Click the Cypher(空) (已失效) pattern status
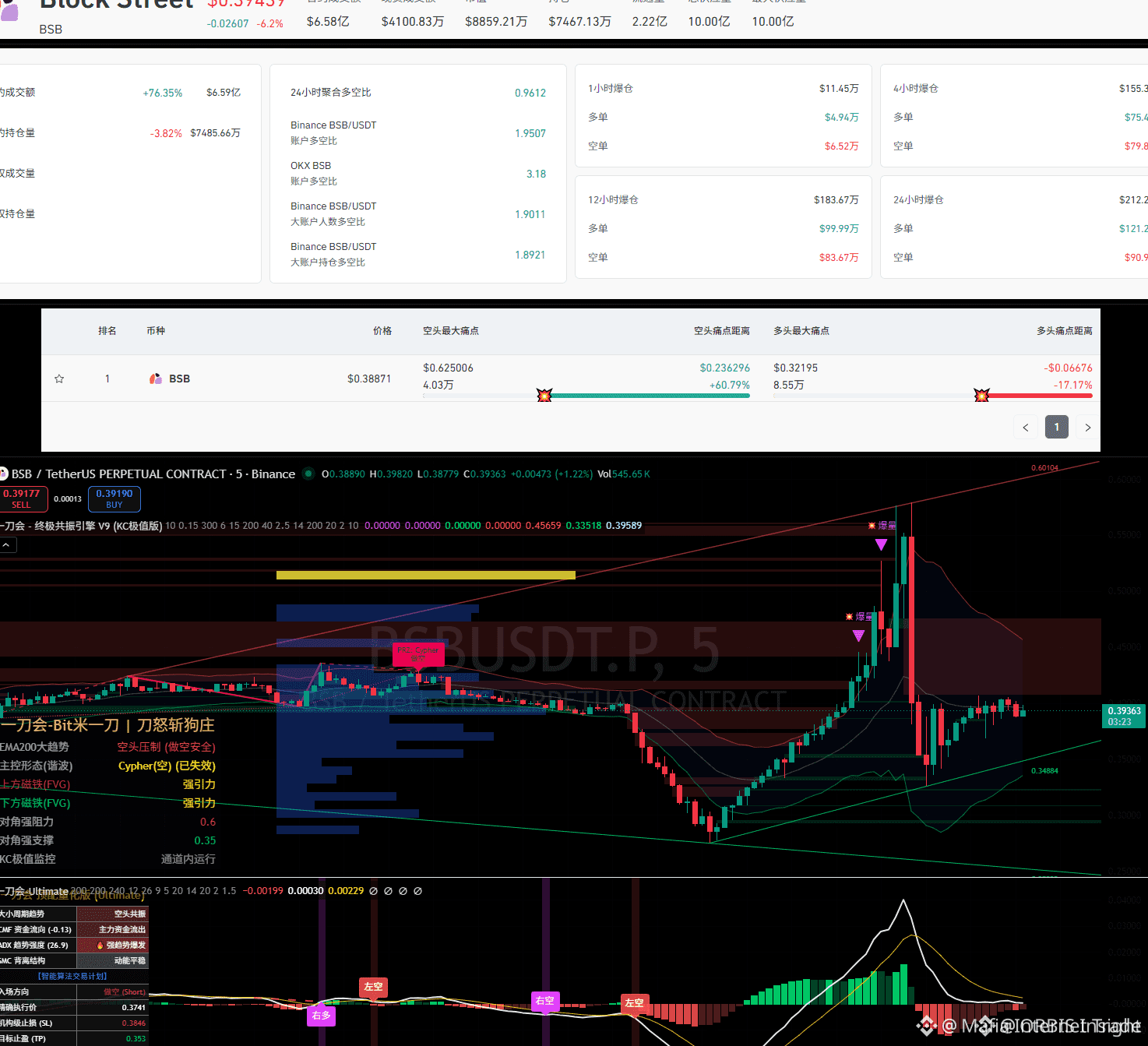 pyautogui.click(x=167, y=766)
